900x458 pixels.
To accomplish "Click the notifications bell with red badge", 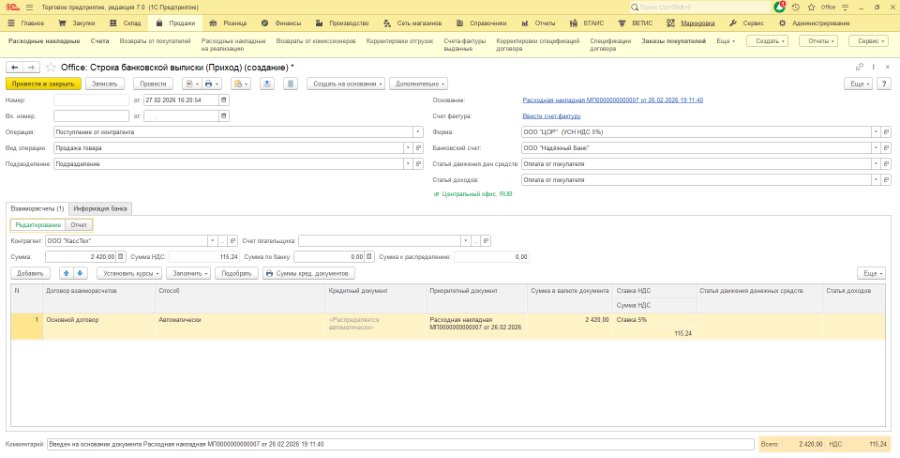I will tap(779, 7).
